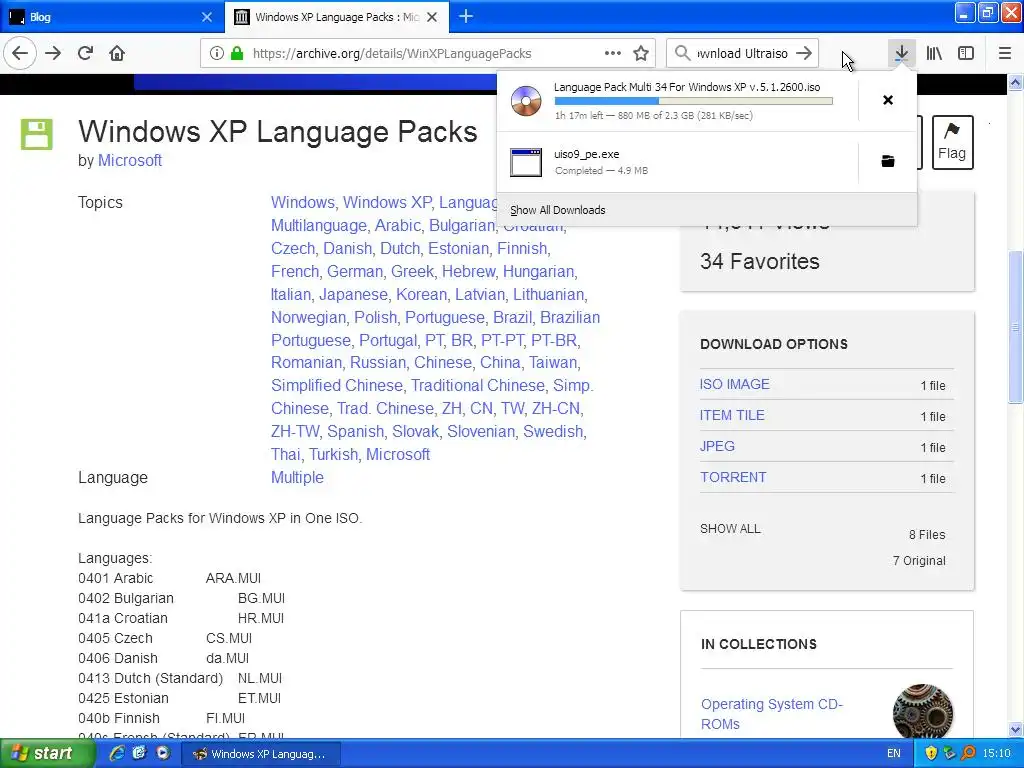The height and width of the screenshot is (768, 1024).
Task: Click the green padlock security icon
Action: pos(237,54)
